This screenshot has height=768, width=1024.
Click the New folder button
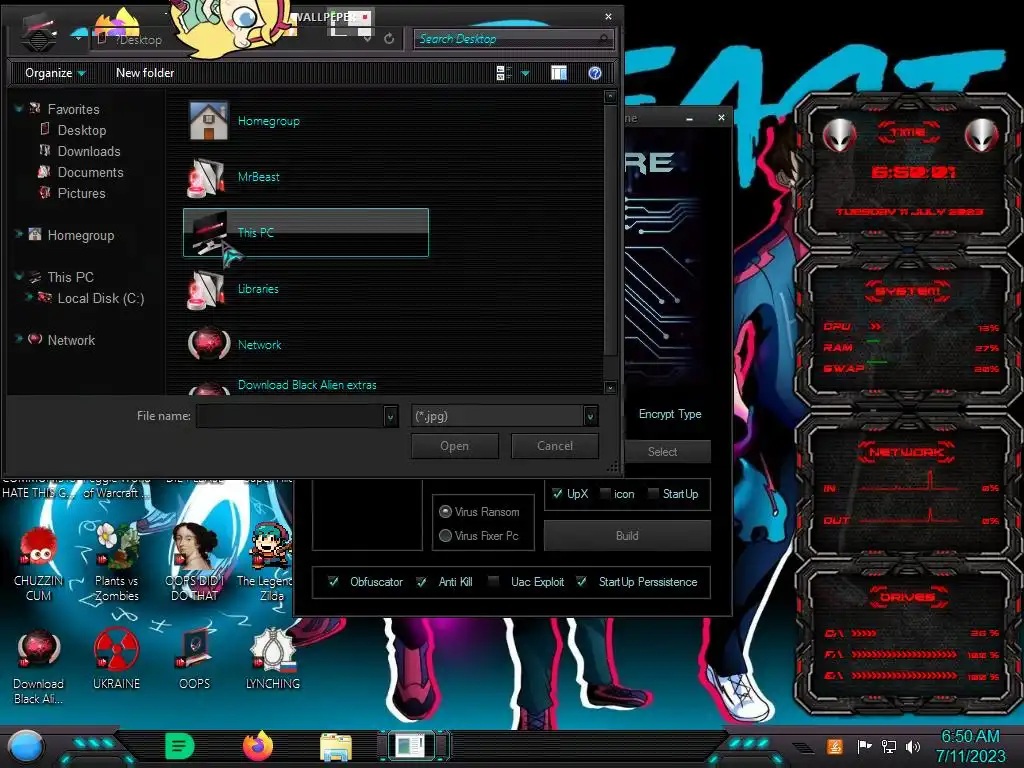(145, 73)
